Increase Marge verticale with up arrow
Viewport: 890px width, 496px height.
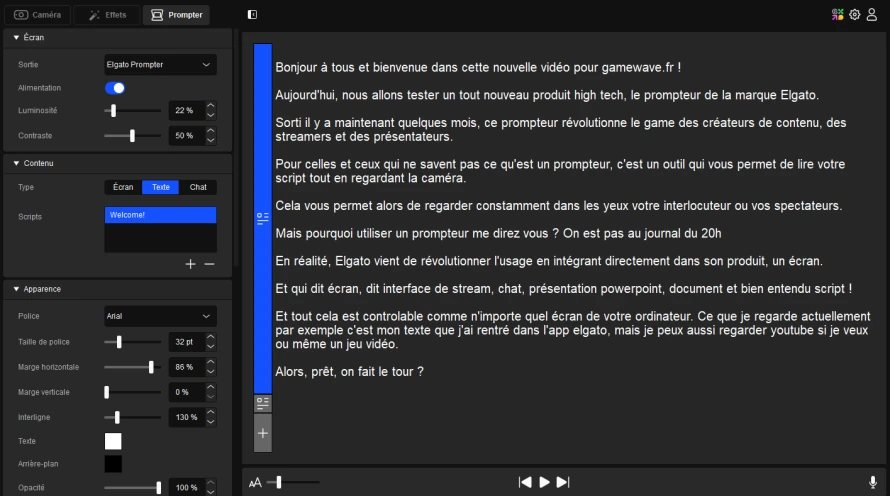click(x=211, y=387)
